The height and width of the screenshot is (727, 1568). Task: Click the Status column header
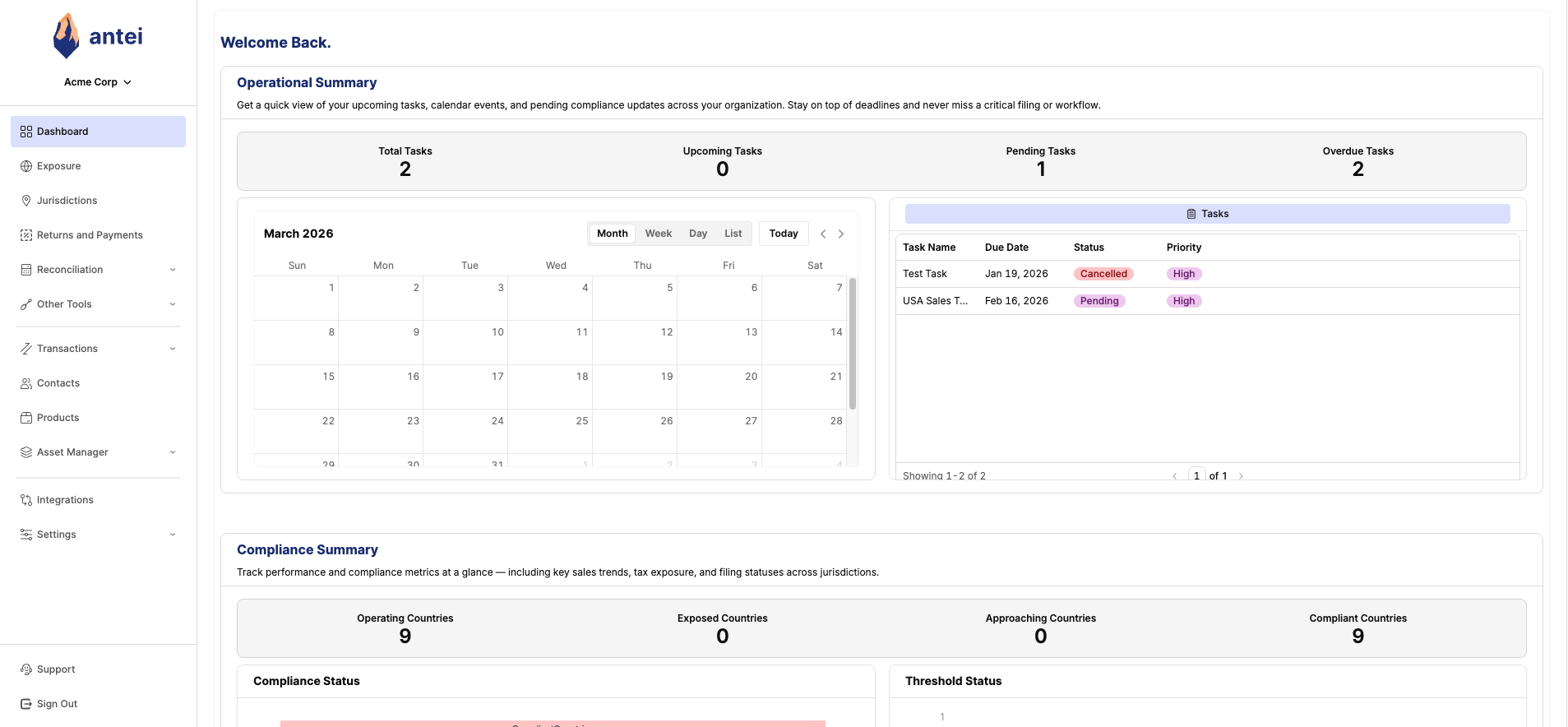point(1089,248)
